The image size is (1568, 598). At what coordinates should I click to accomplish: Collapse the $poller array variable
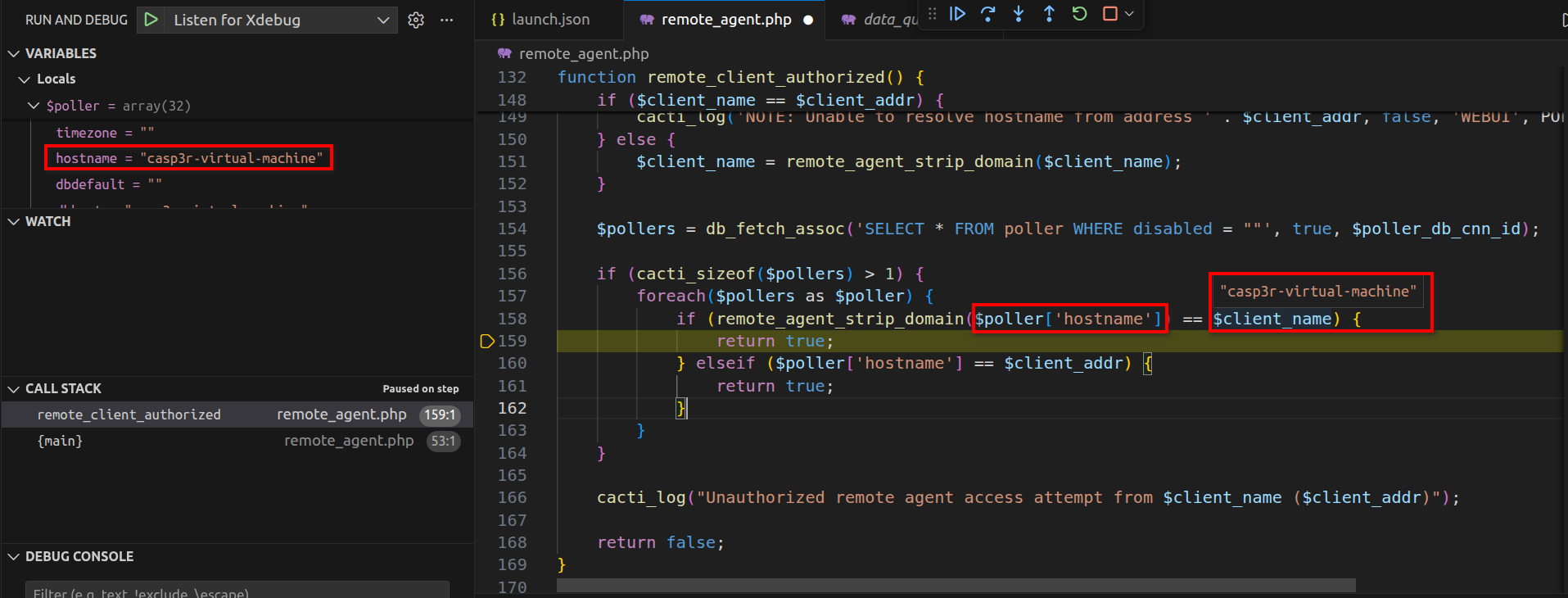pyautogui.click(x=34, y=106)
